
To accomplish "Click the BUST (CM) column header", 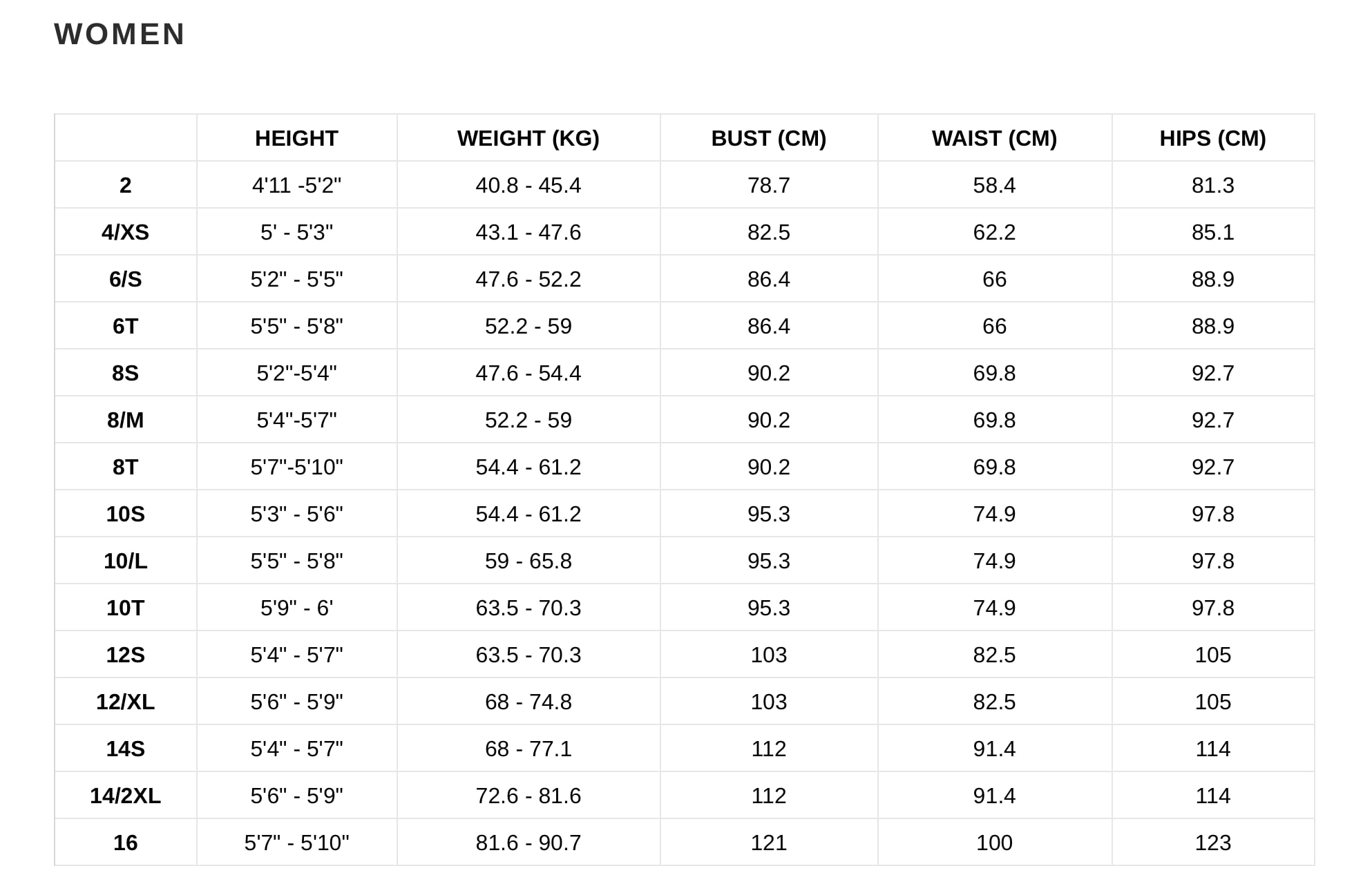I will [769, 138].
